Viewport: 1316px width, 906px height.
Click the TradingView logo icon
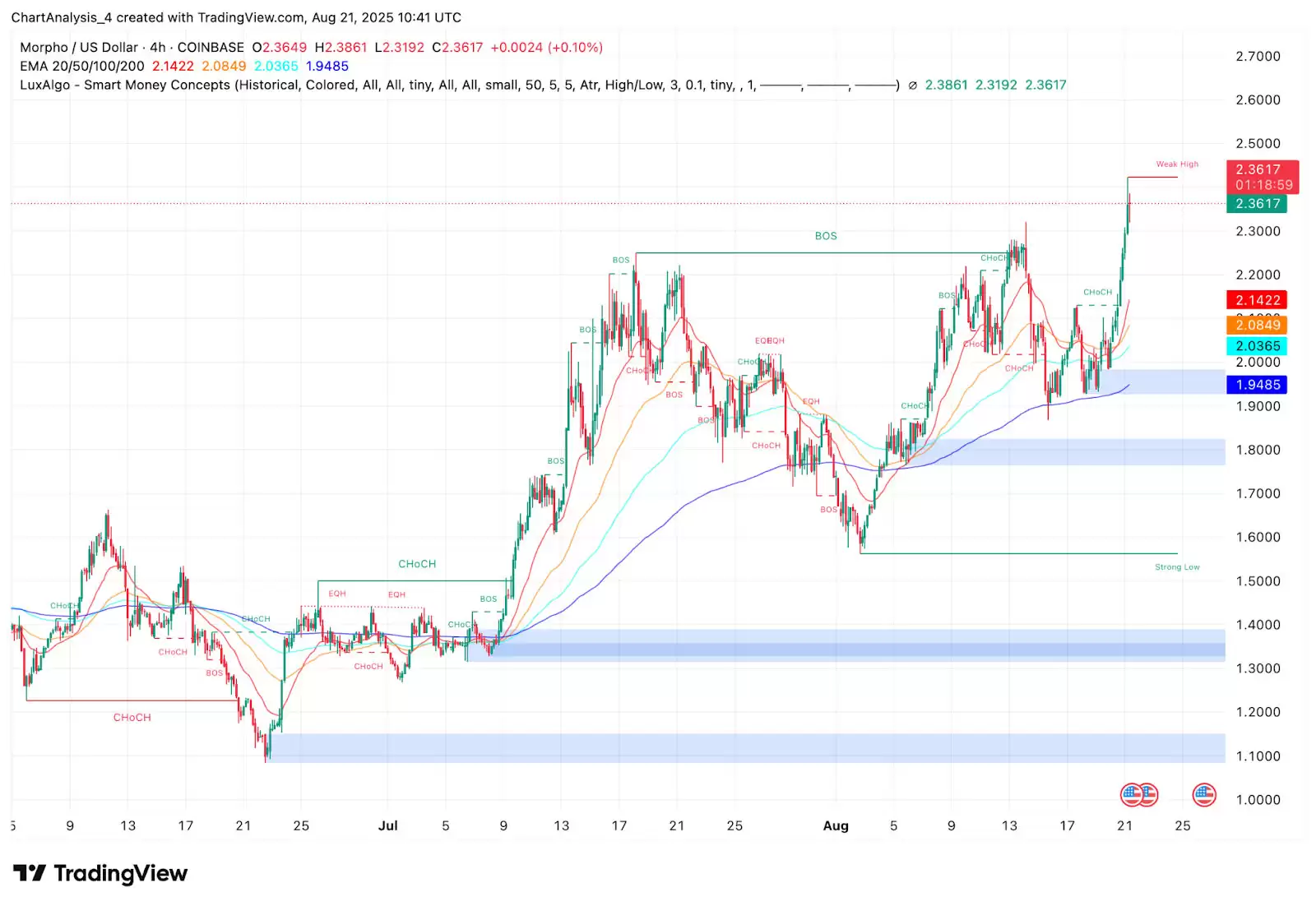[30, 873]
